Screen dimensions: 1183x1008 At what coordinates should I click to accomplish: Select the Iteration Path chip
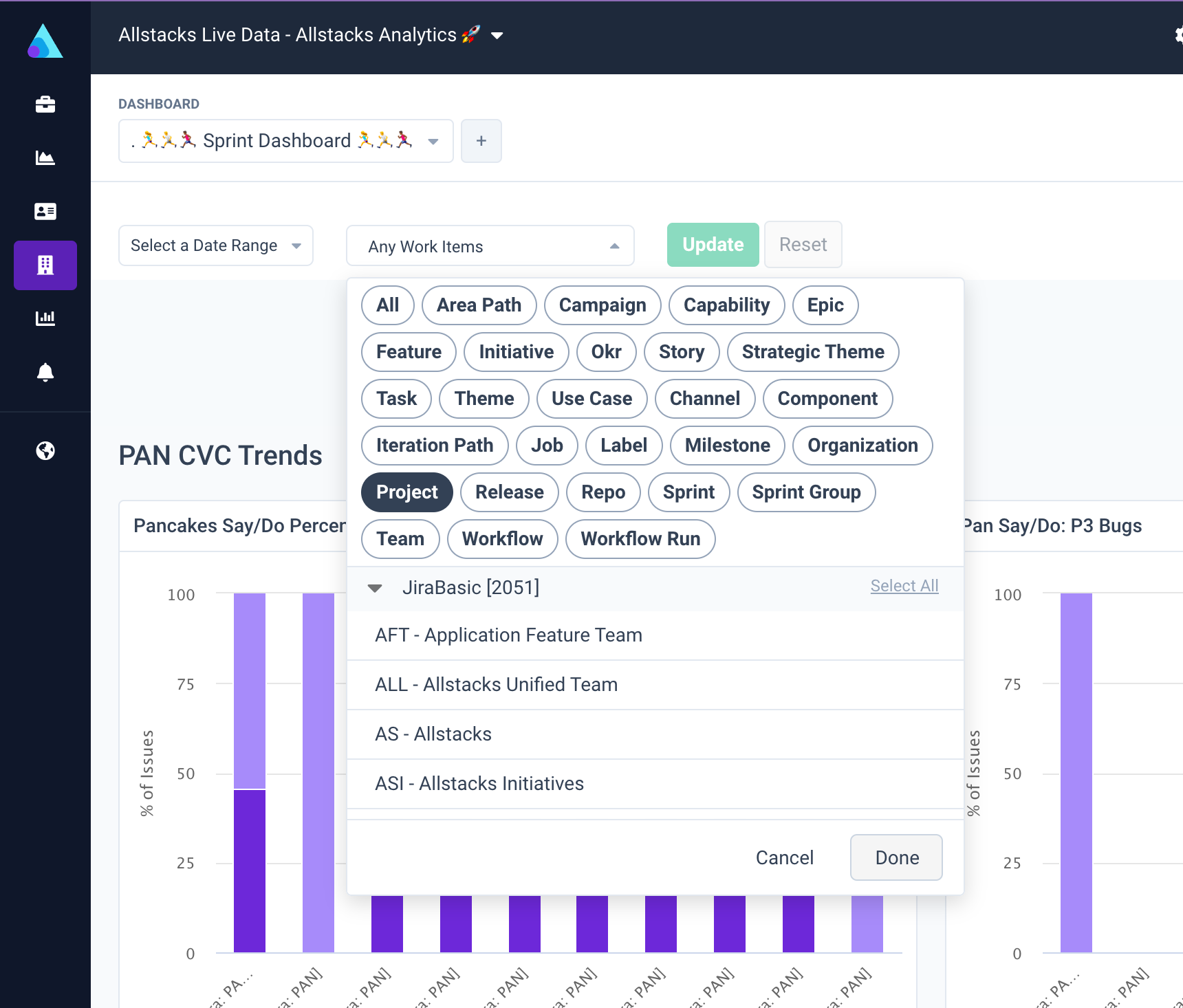coord(435,446)
